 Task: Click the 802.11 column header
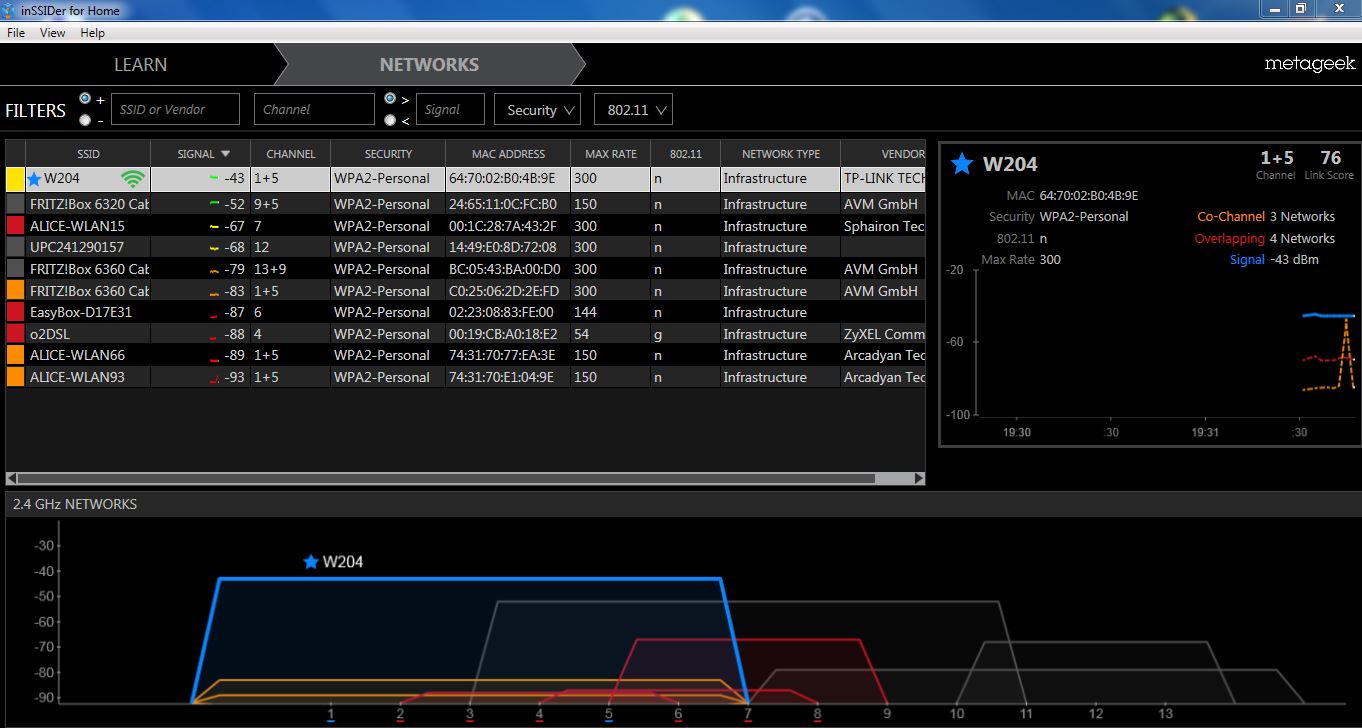click(686, 154)
